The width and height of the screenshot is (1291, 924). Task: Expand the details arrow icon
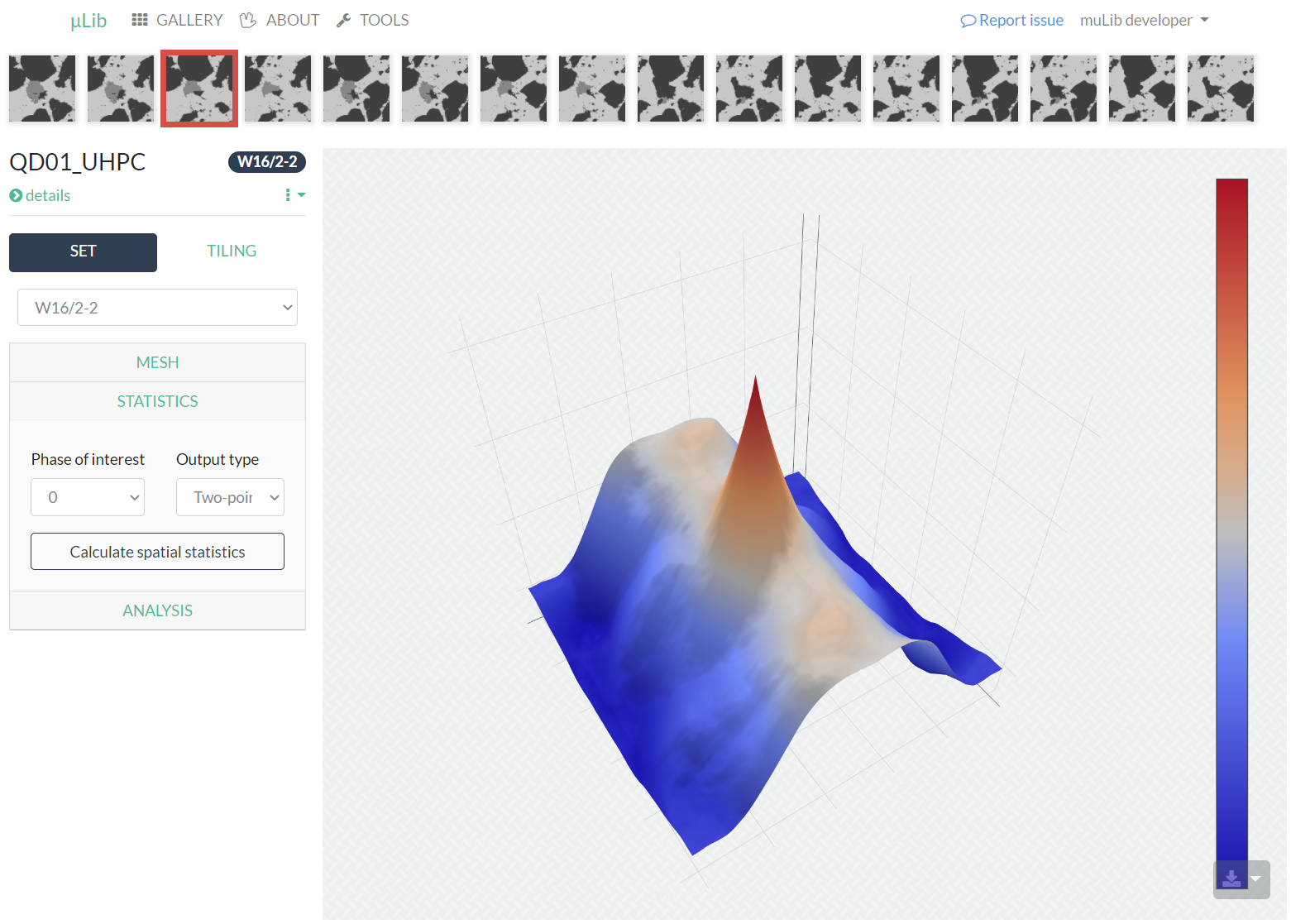[16, 196]
